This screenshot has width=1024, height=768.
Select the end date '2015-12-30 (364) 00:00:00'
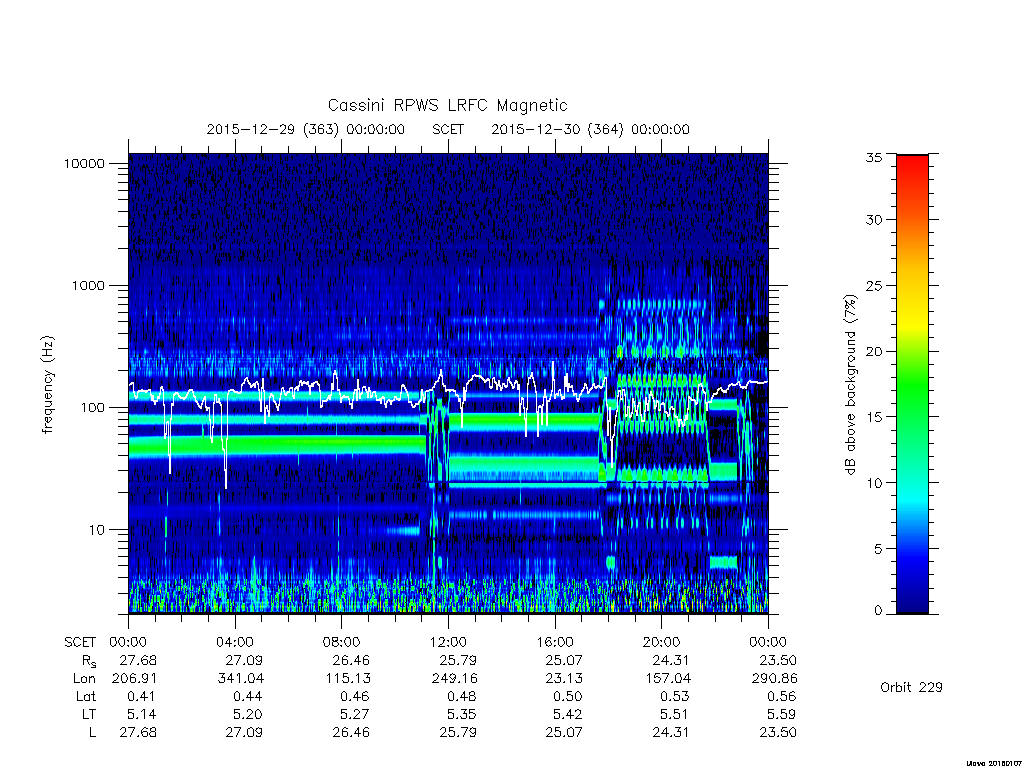[x=590, y=129]
